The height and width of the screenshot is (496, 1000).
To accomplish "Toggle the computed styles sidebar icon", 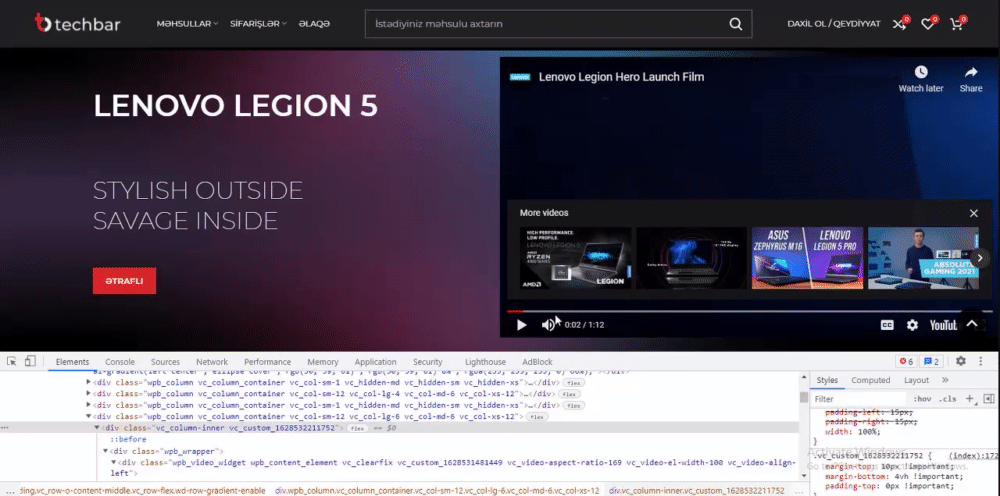I will click(989, 398).
